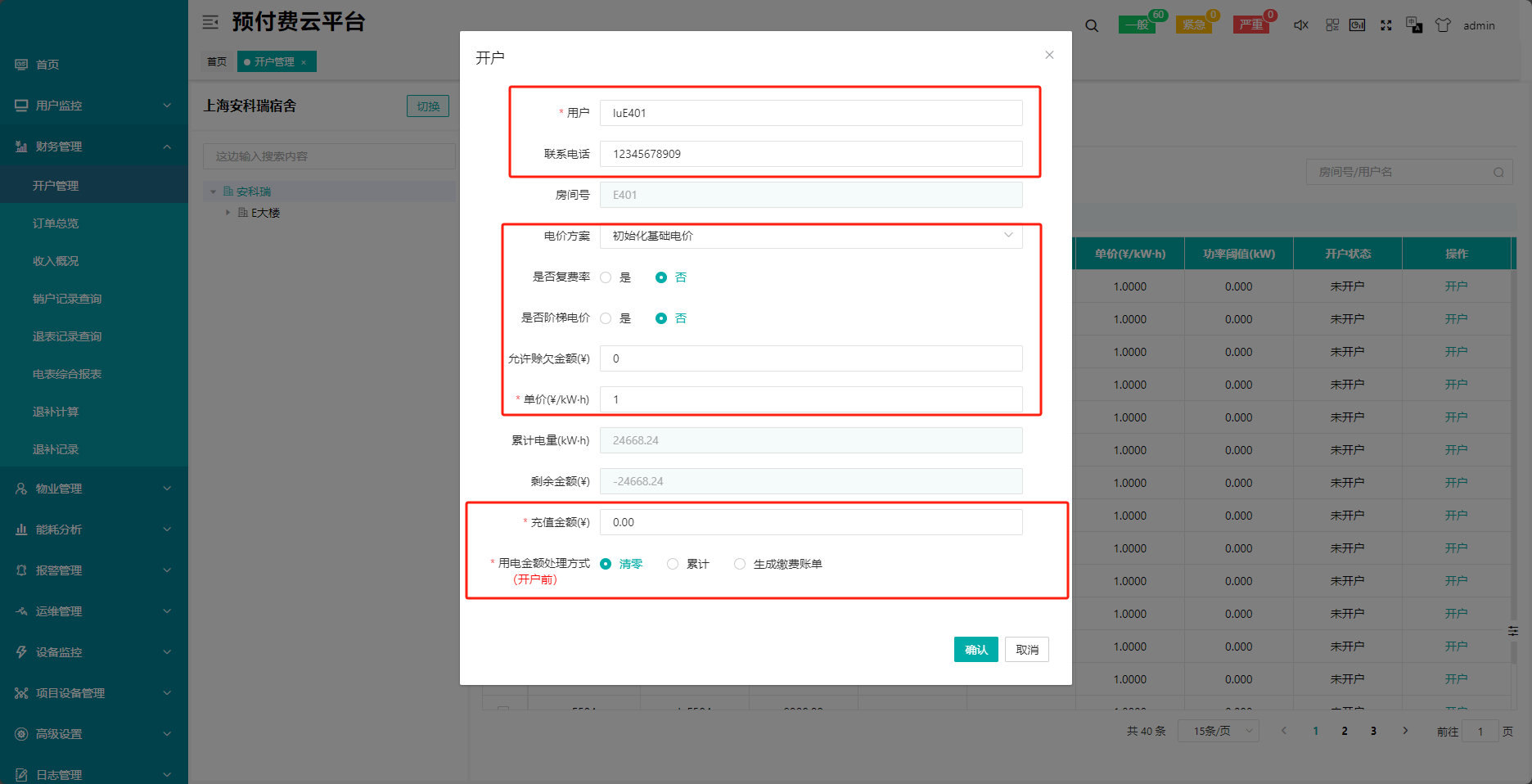This screenshot has height=784, width=1532.
Task: Expand the E大楼 tree node
Action: [x=228, y=213]
